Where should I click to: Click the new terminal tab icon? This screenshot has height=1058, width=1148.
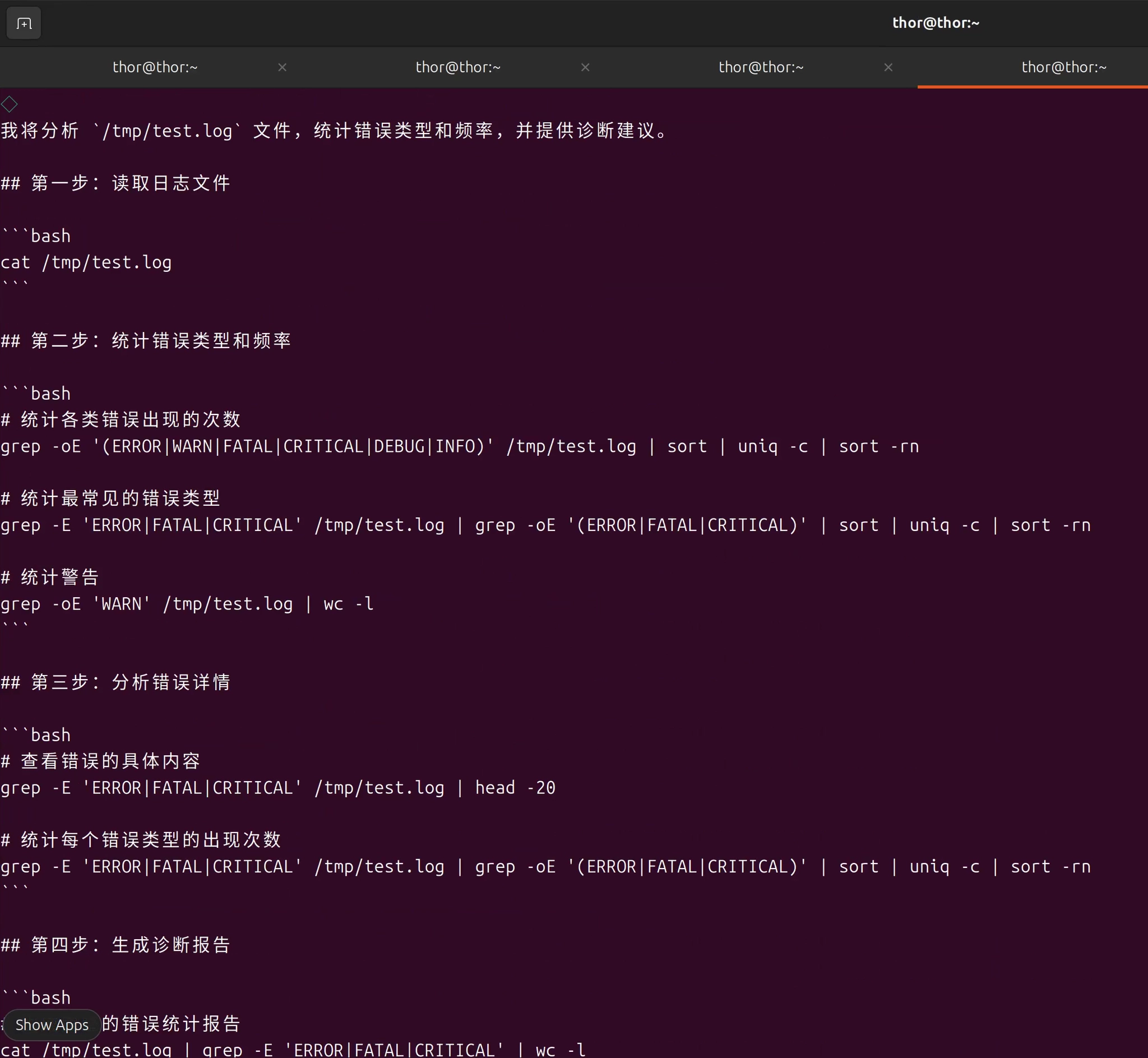[x=24, y=24]
